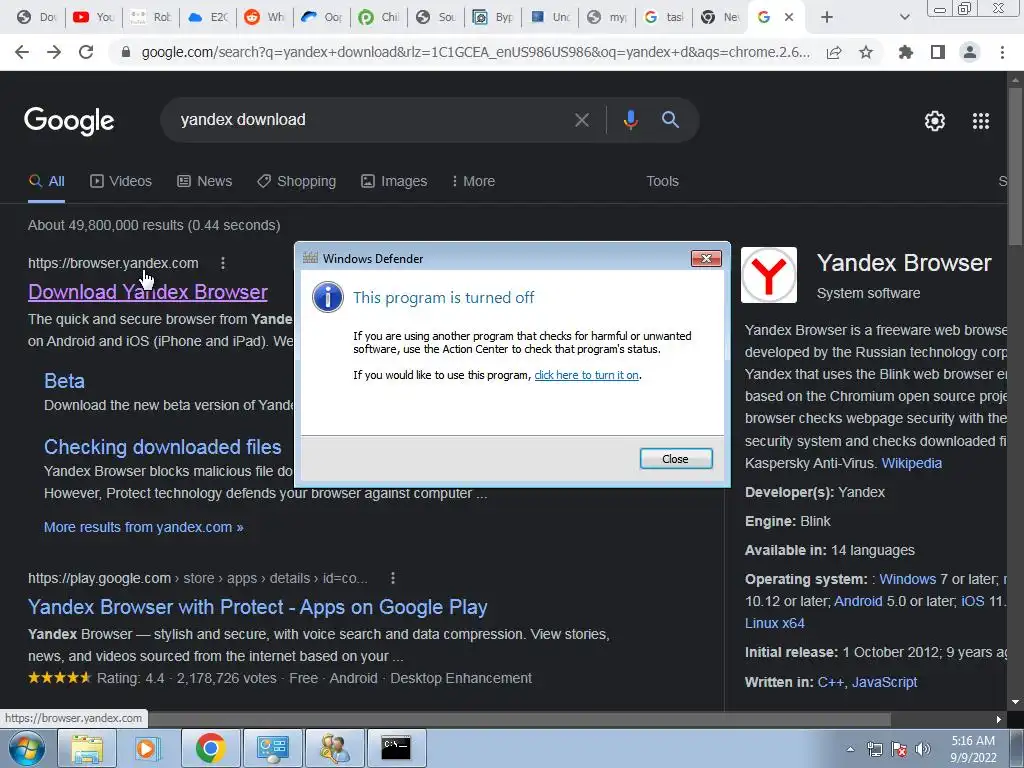The height and width of the screenshot is (768, 1024).
Task: Show hidden tray icons arrow
Action: coord(850,749)
